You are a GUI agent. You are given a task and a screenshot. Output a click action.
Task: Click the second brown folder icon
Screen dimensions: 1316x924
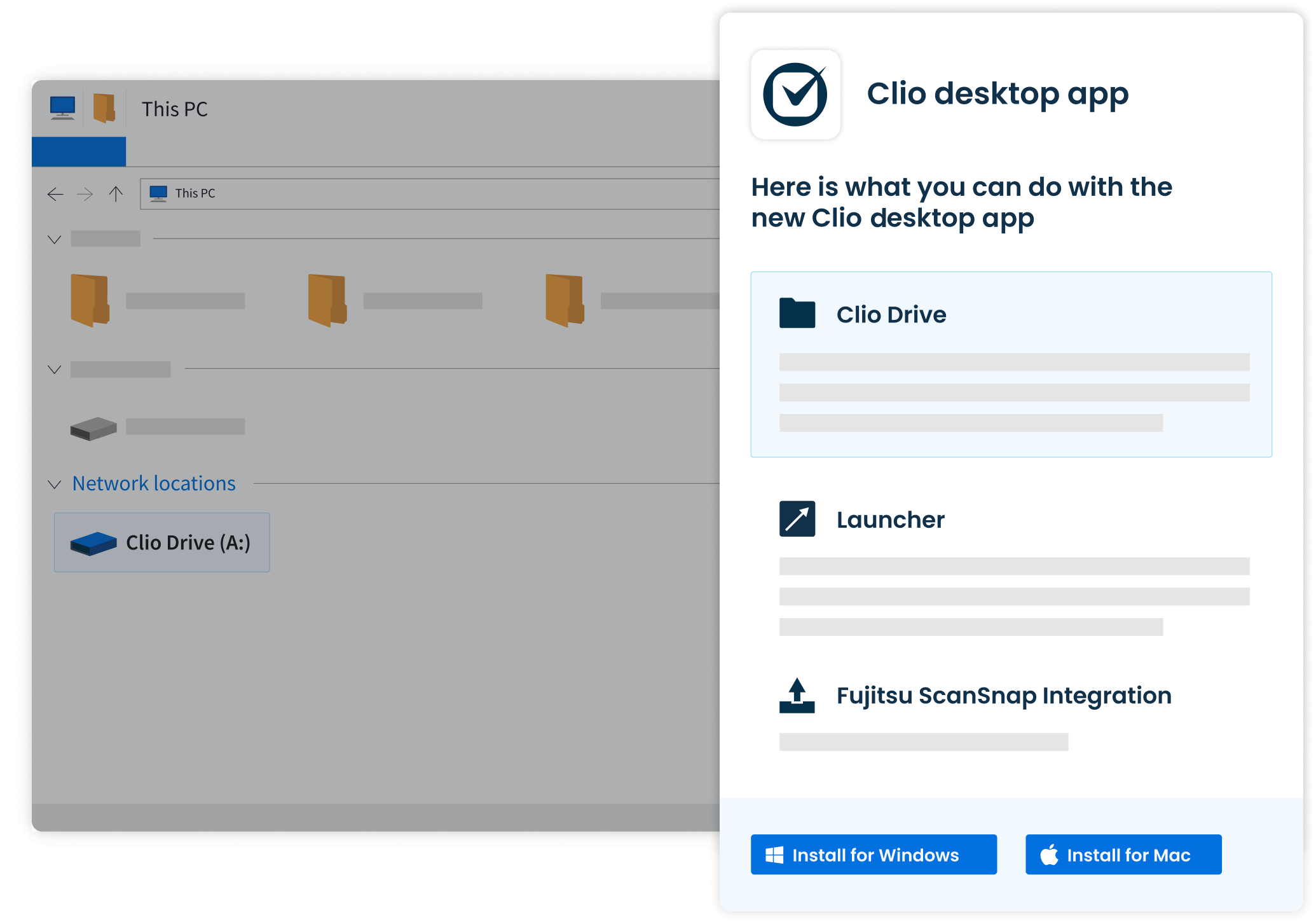tap(327, 301)
